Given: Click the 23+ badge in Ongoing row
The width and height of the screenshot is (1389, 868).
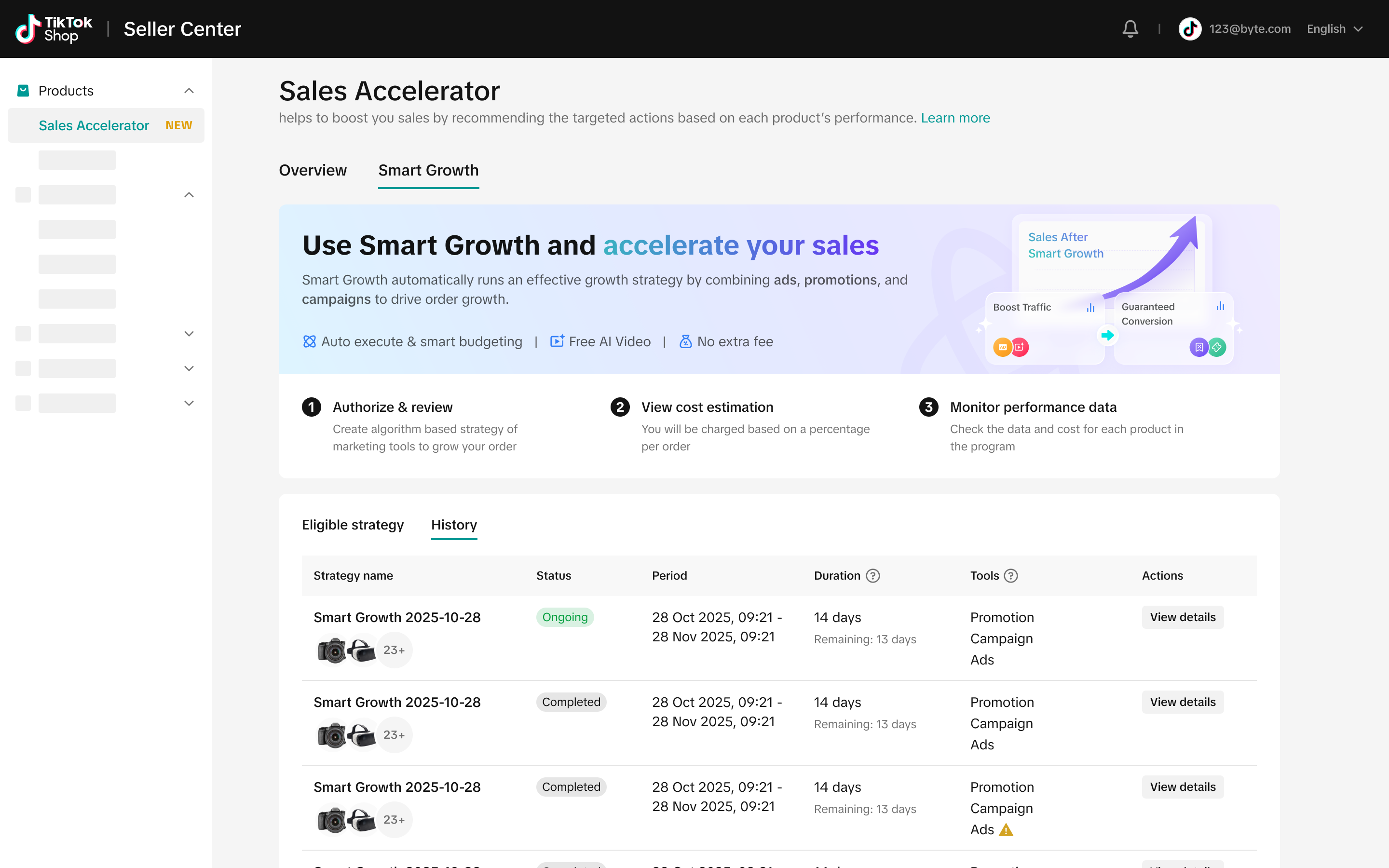Looking at the screenshot, I should click(x=394, y=650).
